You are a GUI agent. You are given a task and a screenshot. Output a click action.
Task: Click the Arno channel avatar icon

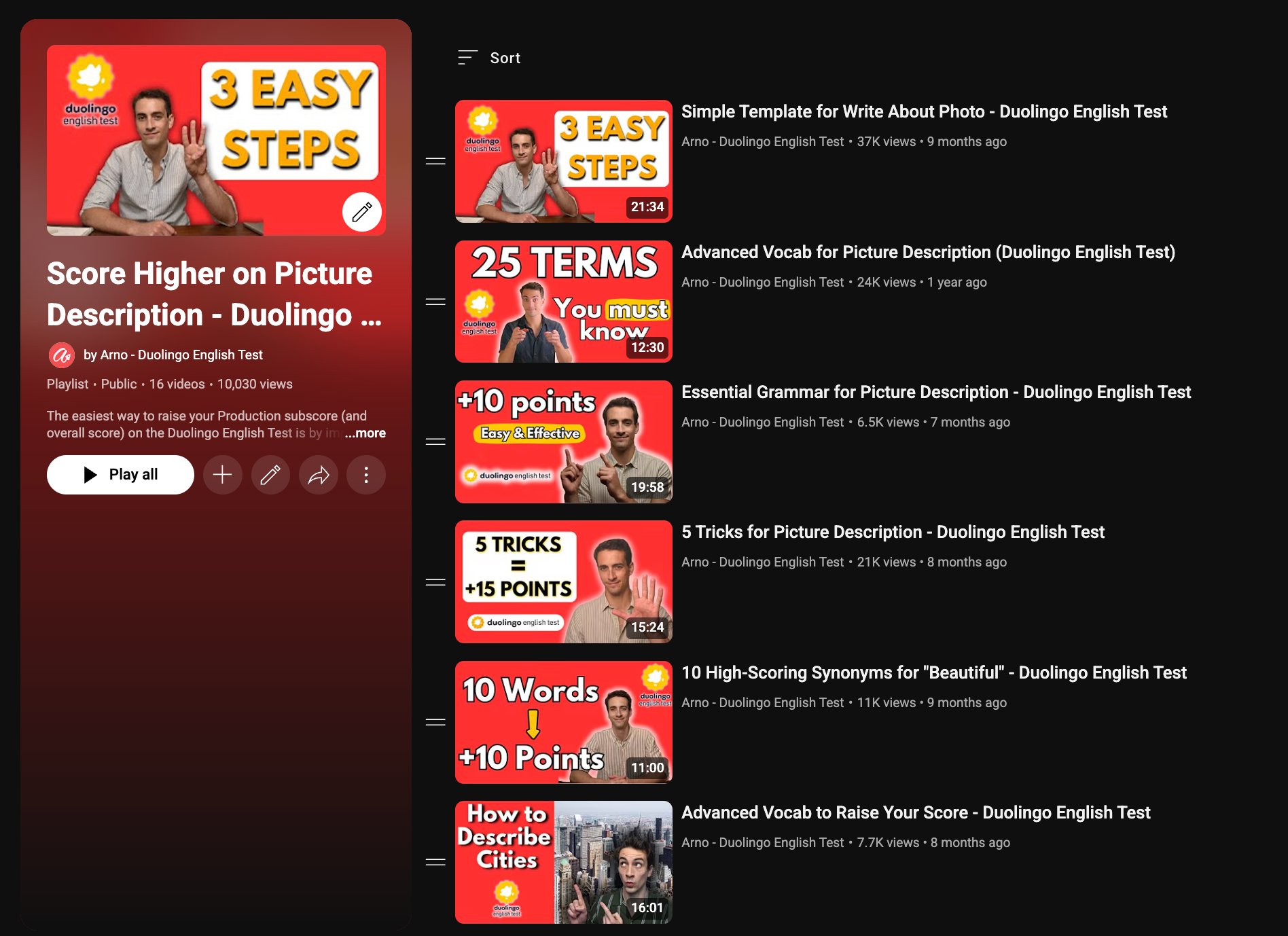coord(62,355)
